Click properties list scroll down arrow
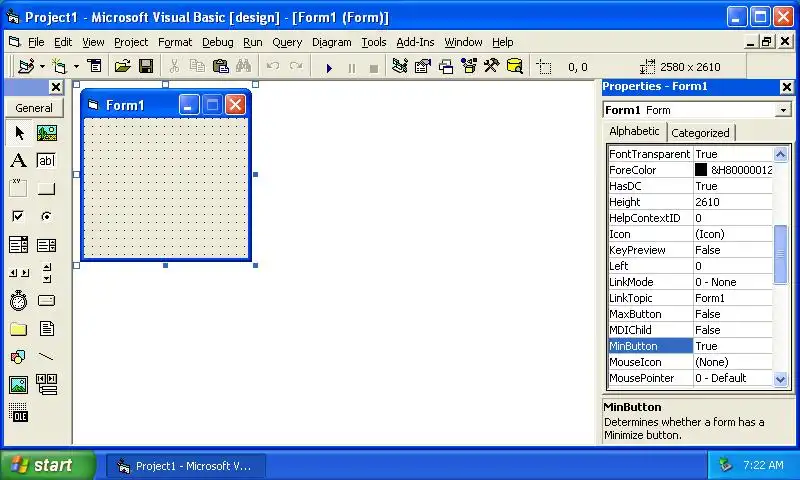800x480 pixels. click(x=781, y=378)
